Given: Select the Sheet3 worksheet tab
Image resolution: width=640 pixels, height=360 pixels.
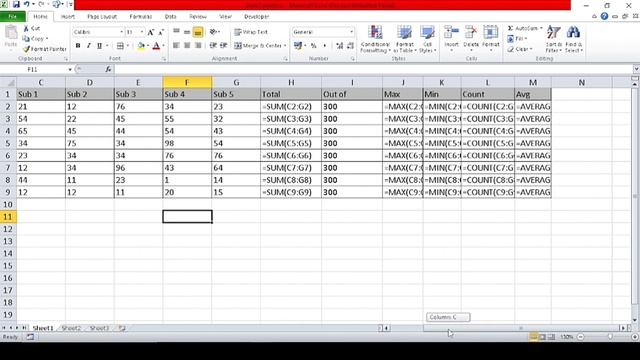Looking at the screenshot, I should 99,328.
